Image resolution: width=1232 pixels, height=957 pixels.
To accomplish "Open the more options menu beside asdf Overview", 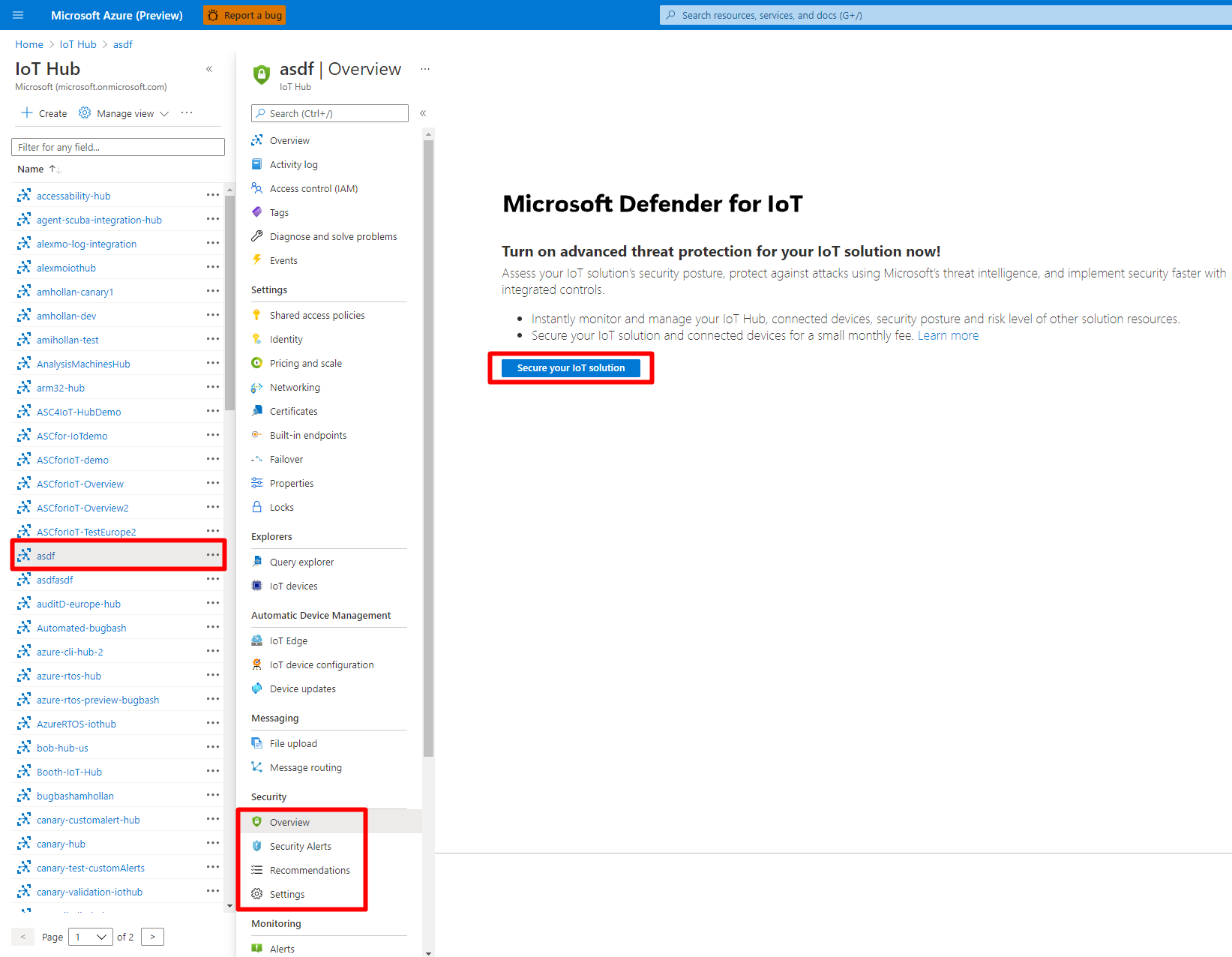I will coord(425,68).
